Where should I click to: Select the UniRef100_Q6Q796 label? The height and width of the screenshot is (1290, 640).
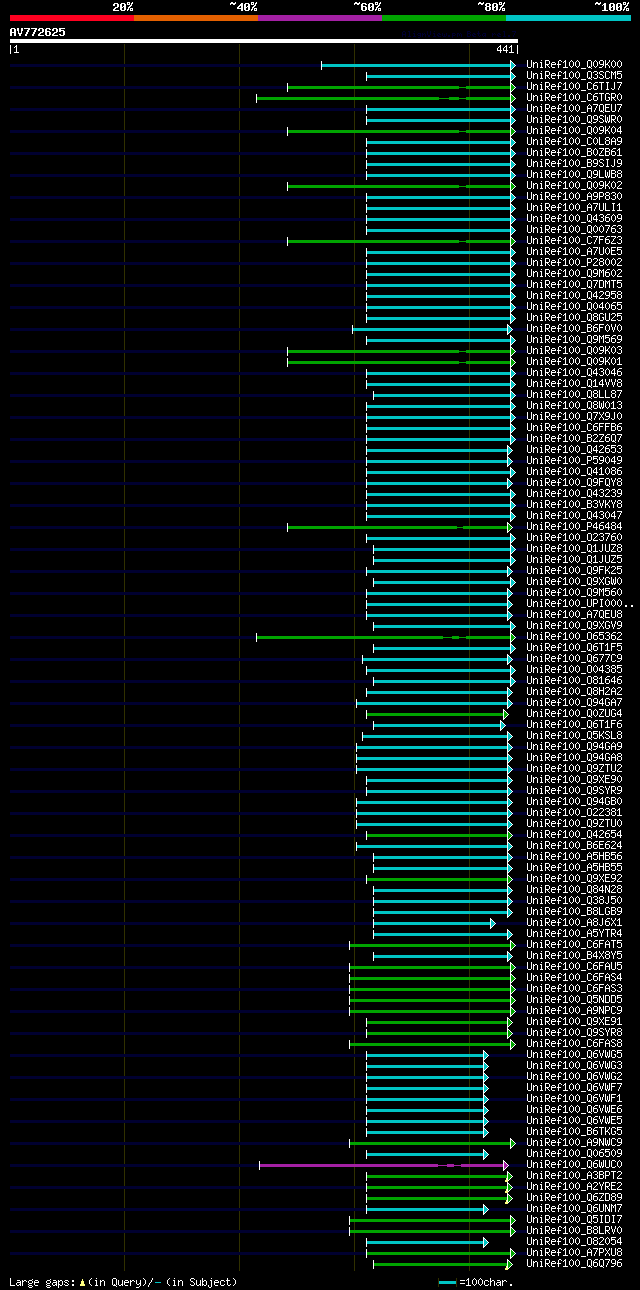pyautogui.click(x=574, y=1263)
